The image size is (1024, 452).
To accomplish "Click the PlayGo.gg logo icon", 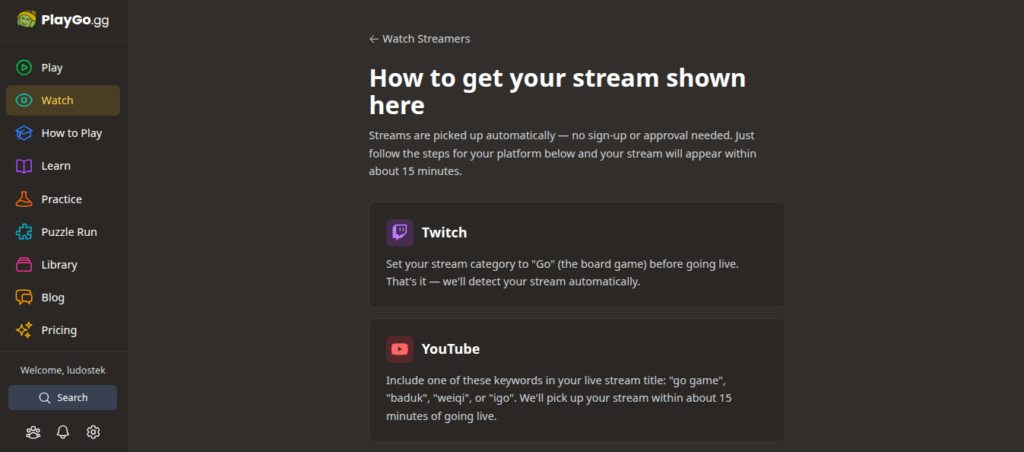I will click(26, 19).
